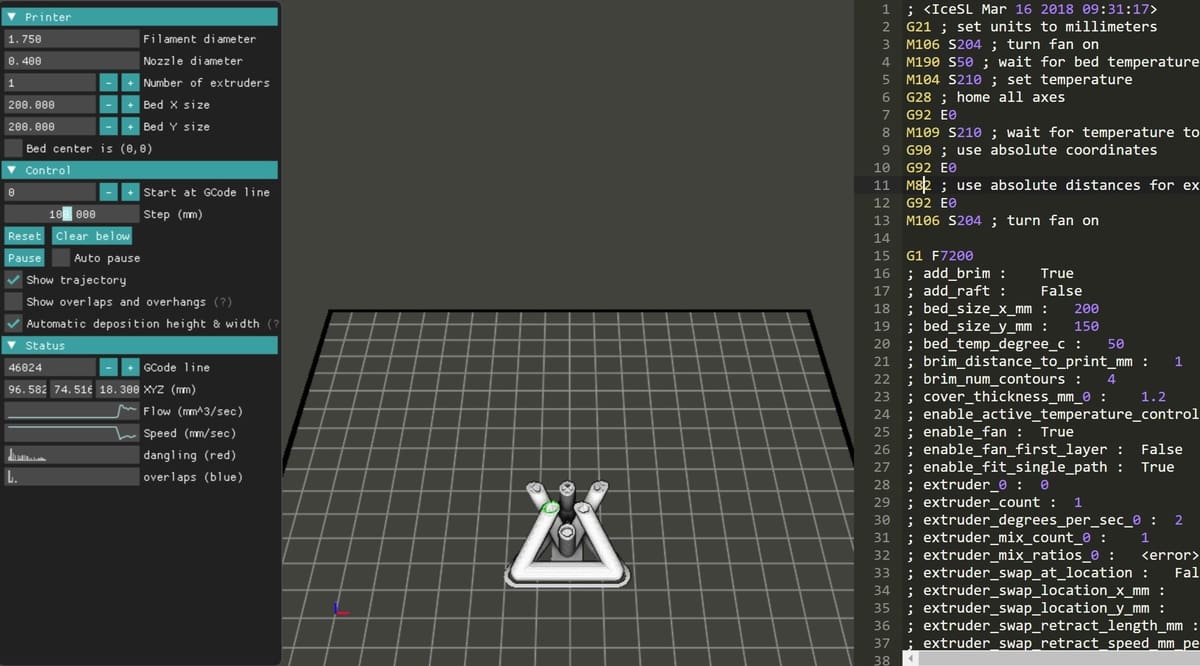Turn on Auto pause checkbox
The height and width of the screenshot is (666, 1200).
coord(61,258)
